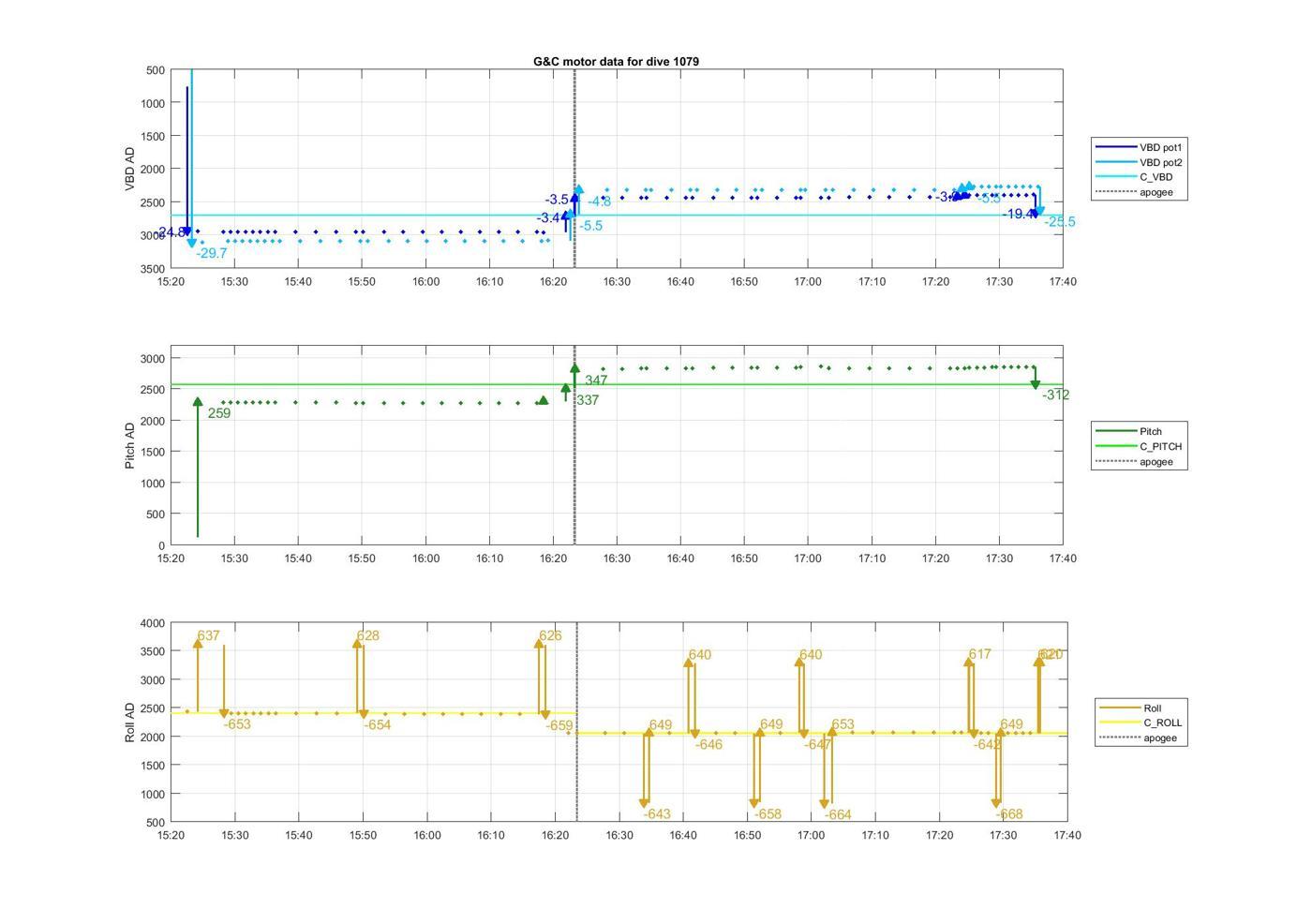This screenshot has height=924, width=1312.
Task: Click the 'VBD AD' y-axis label
Action: [129, 170]
